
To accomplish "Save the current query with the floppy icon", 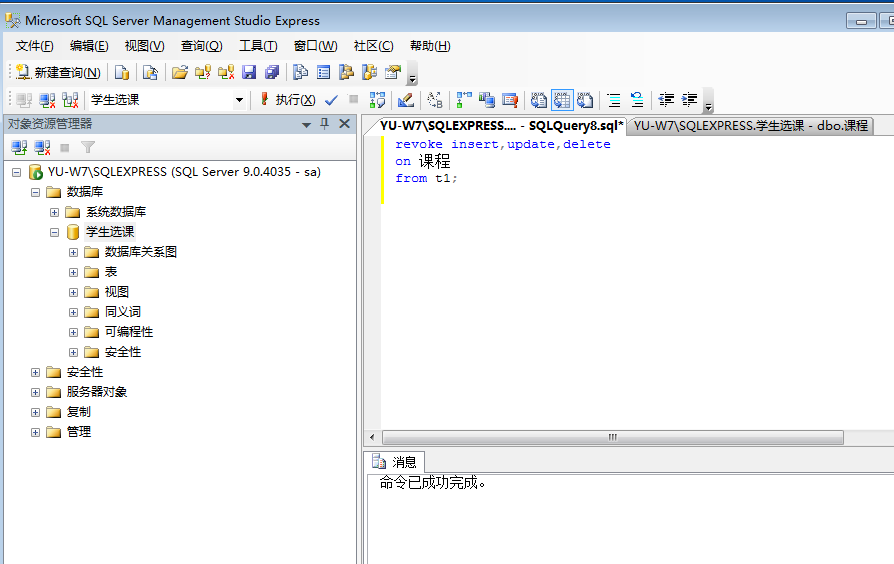I will click(x=249, y=72).
